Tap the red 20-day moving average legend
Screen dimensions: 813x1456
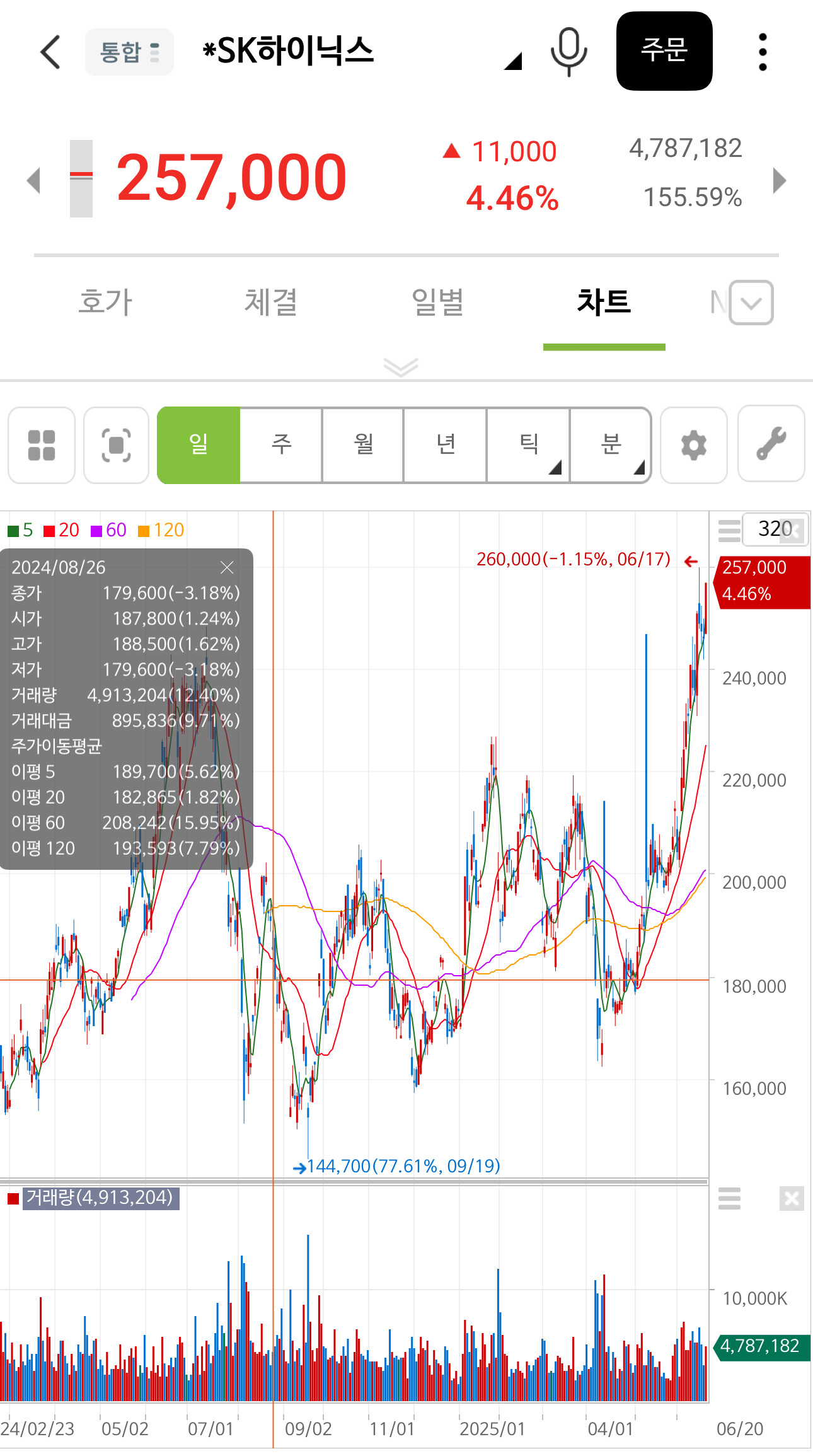coord(61,530)
